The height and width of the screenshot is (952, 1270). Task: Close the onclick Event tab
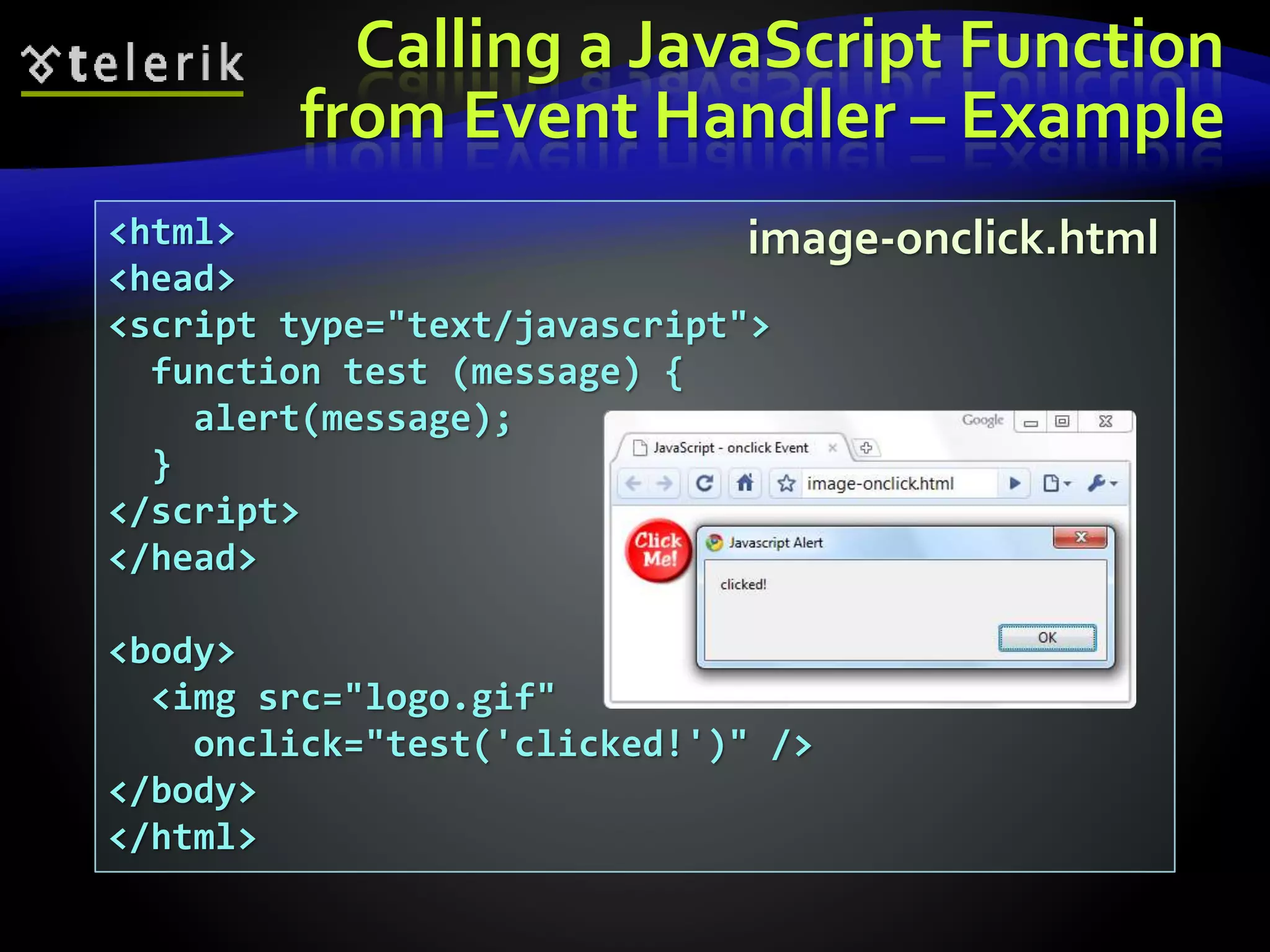click(833, 447)
